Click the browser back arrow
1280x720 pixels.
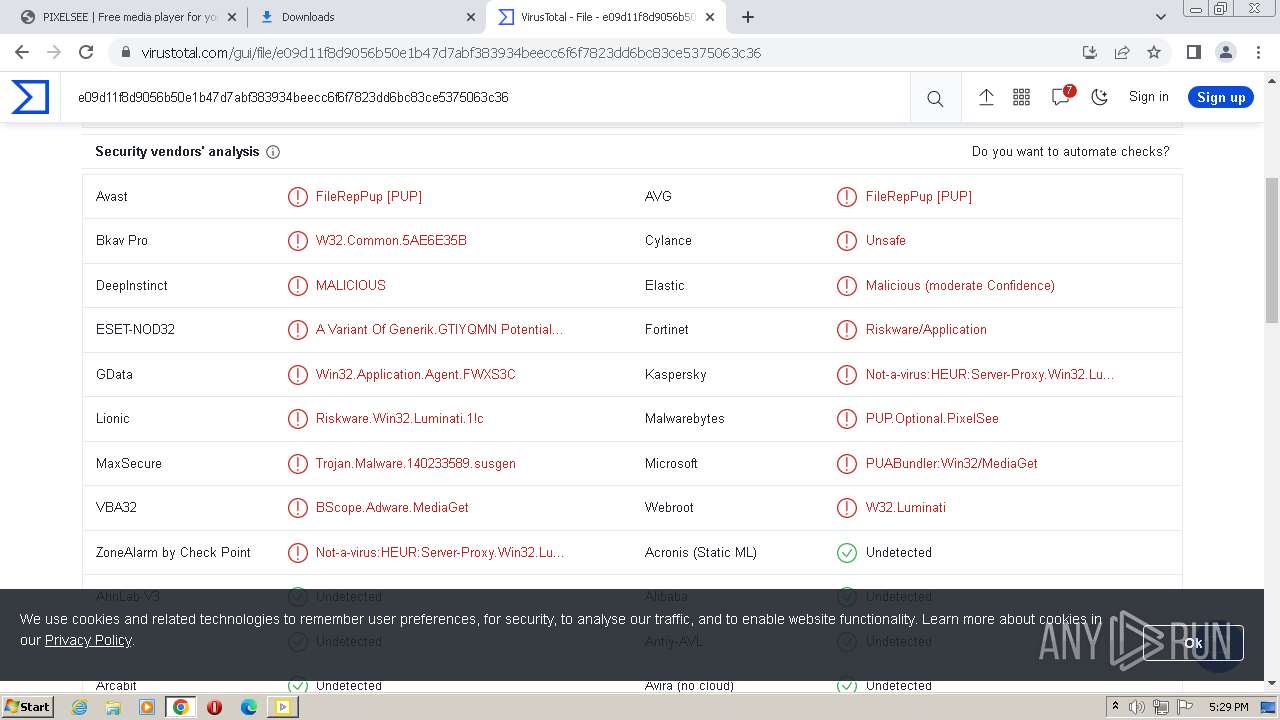[22, 52]
